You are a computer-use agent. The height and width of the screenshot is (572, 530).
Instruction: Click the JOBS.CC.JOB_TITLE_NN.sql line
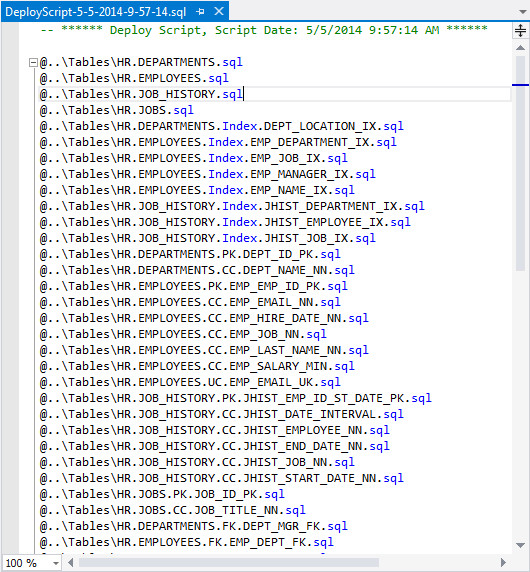(x=173, y=511)
